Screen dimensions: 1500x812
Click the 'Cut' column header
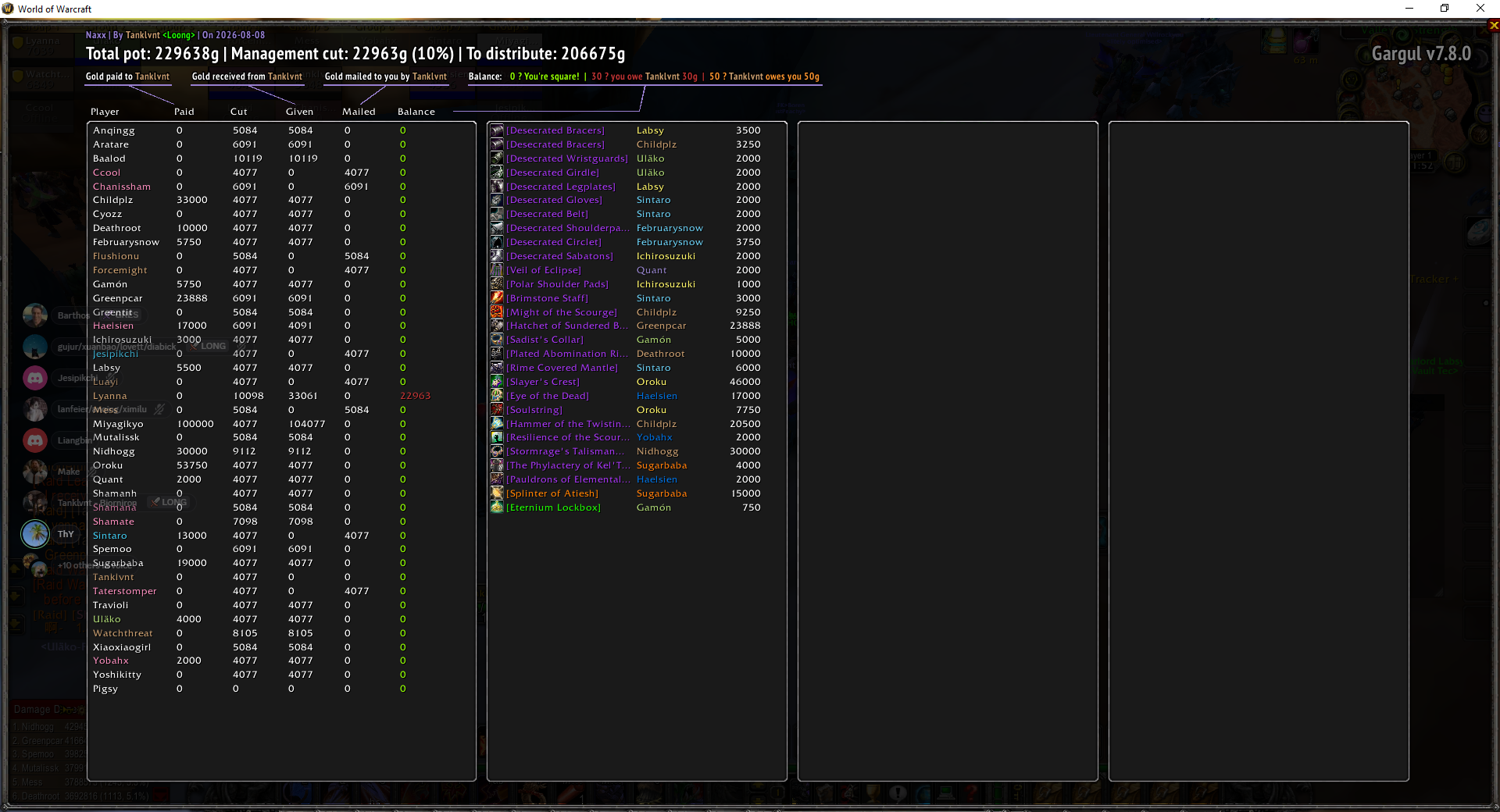(239, 112)
